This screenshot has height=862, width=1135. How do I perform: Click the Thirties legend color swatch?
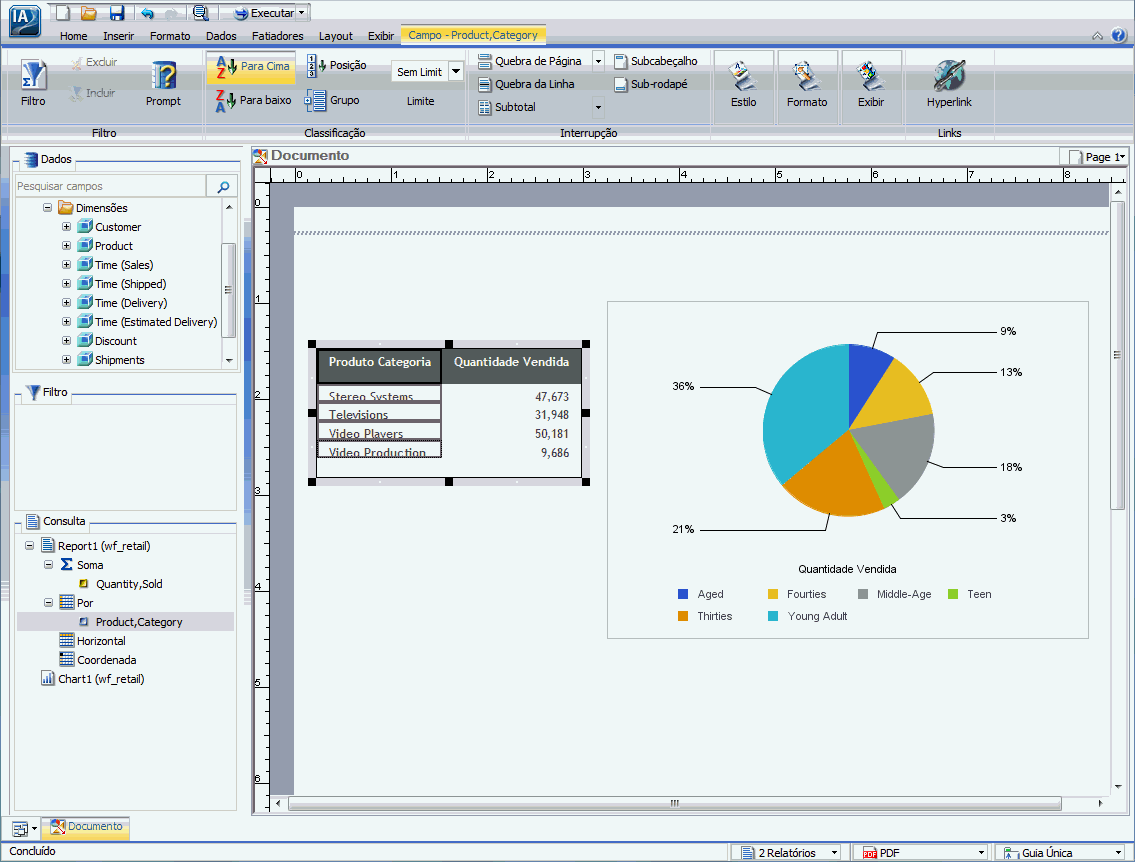683,616
